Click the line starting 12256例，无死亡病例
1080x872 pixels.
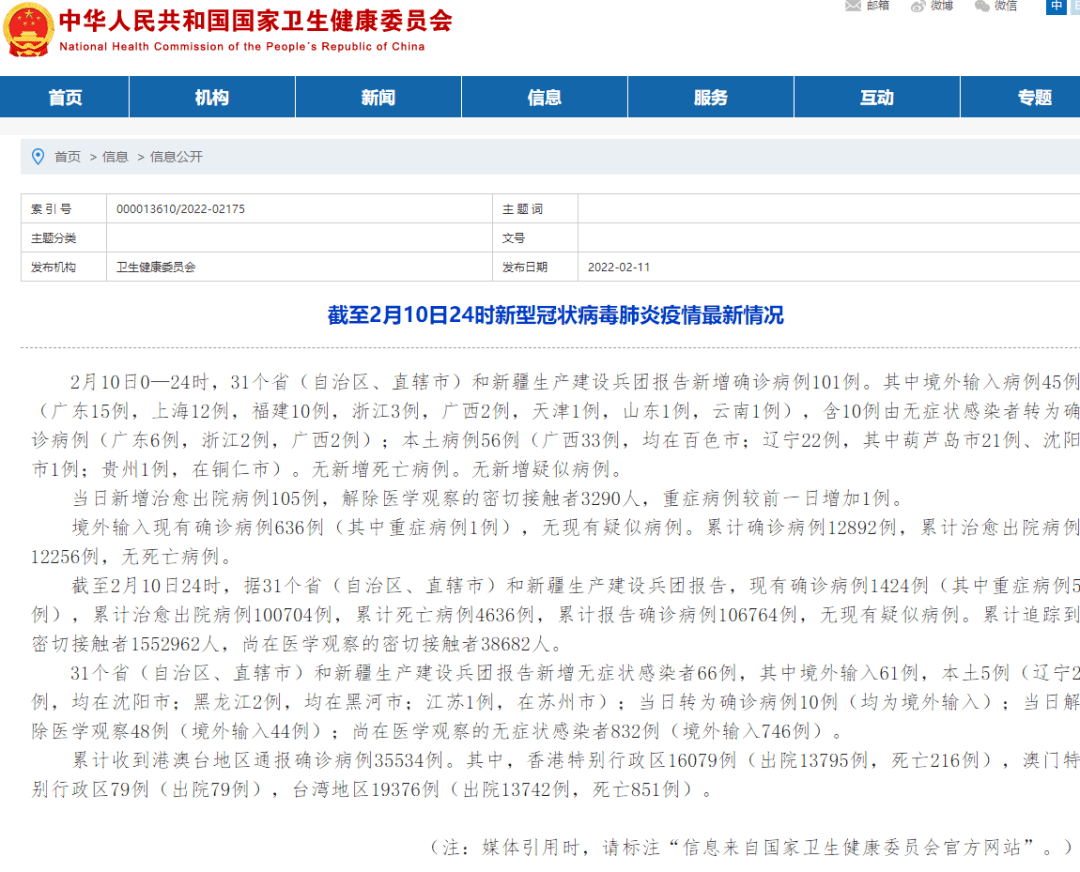tap(134, 557)
